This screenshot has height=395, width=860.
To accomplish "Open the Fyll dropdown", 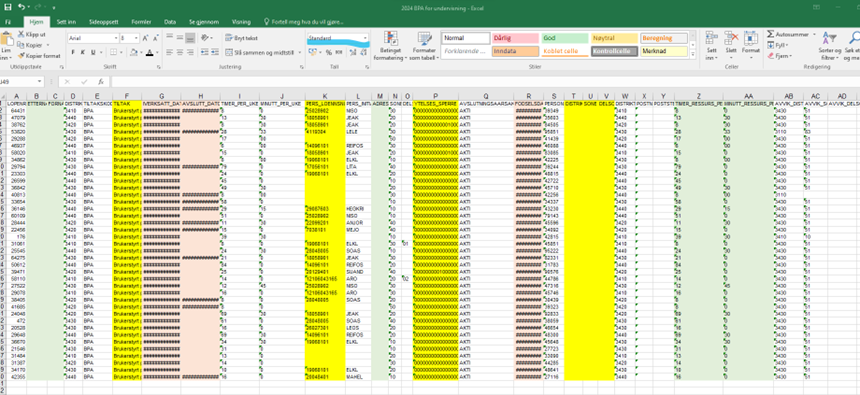I will pyautogui.click(x=778, y=45).
